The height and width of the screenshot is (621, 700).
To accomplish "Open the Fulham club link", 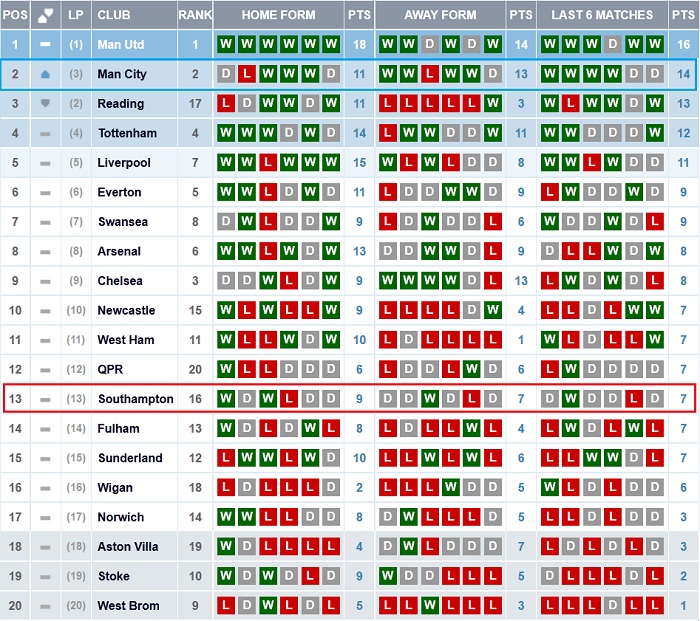I will (118, 429).
